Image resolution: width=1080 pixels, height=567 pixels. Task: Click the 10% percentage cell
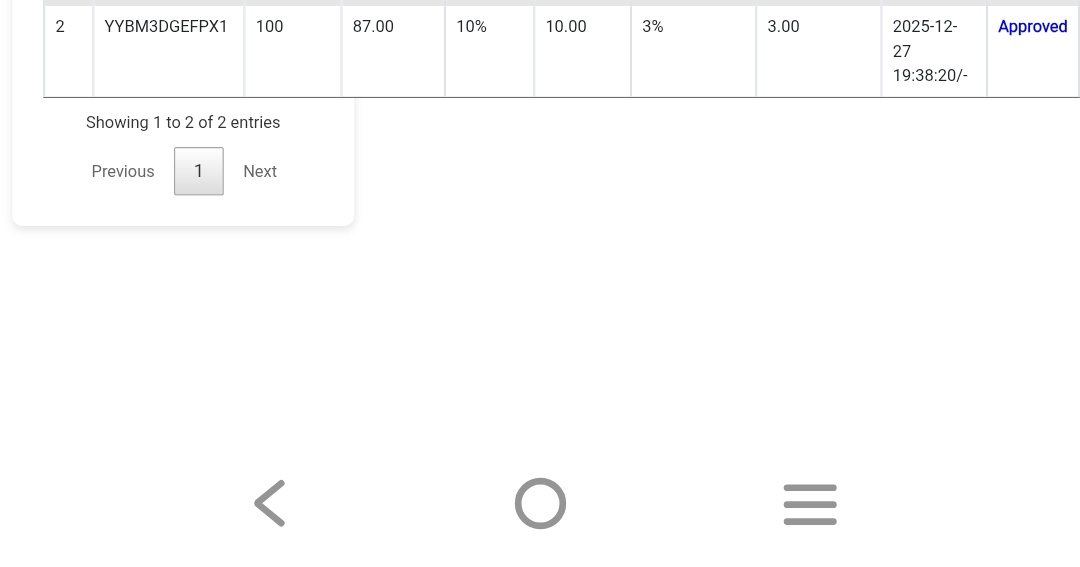coord(471,27)
